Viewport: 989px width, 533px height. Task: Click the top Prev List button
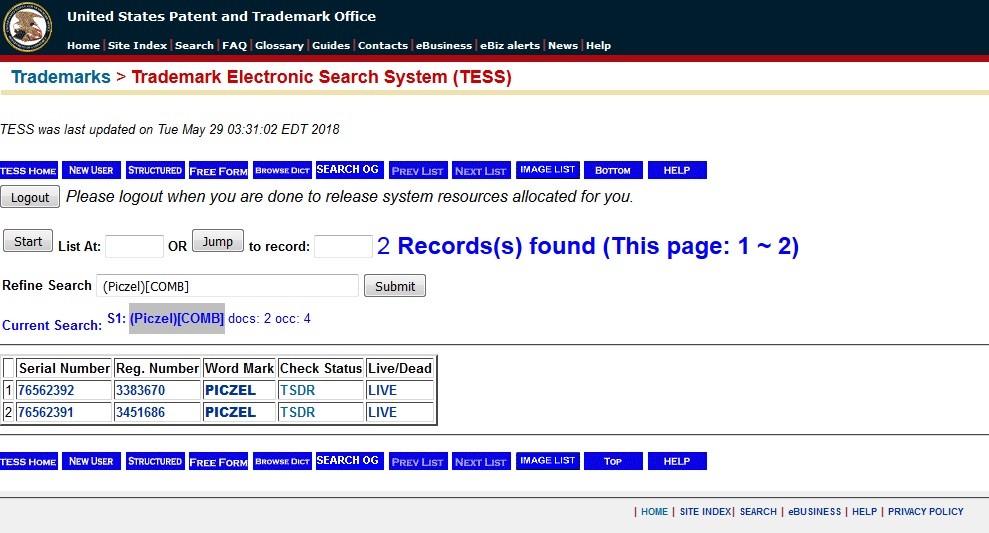[x=418, y=170]
